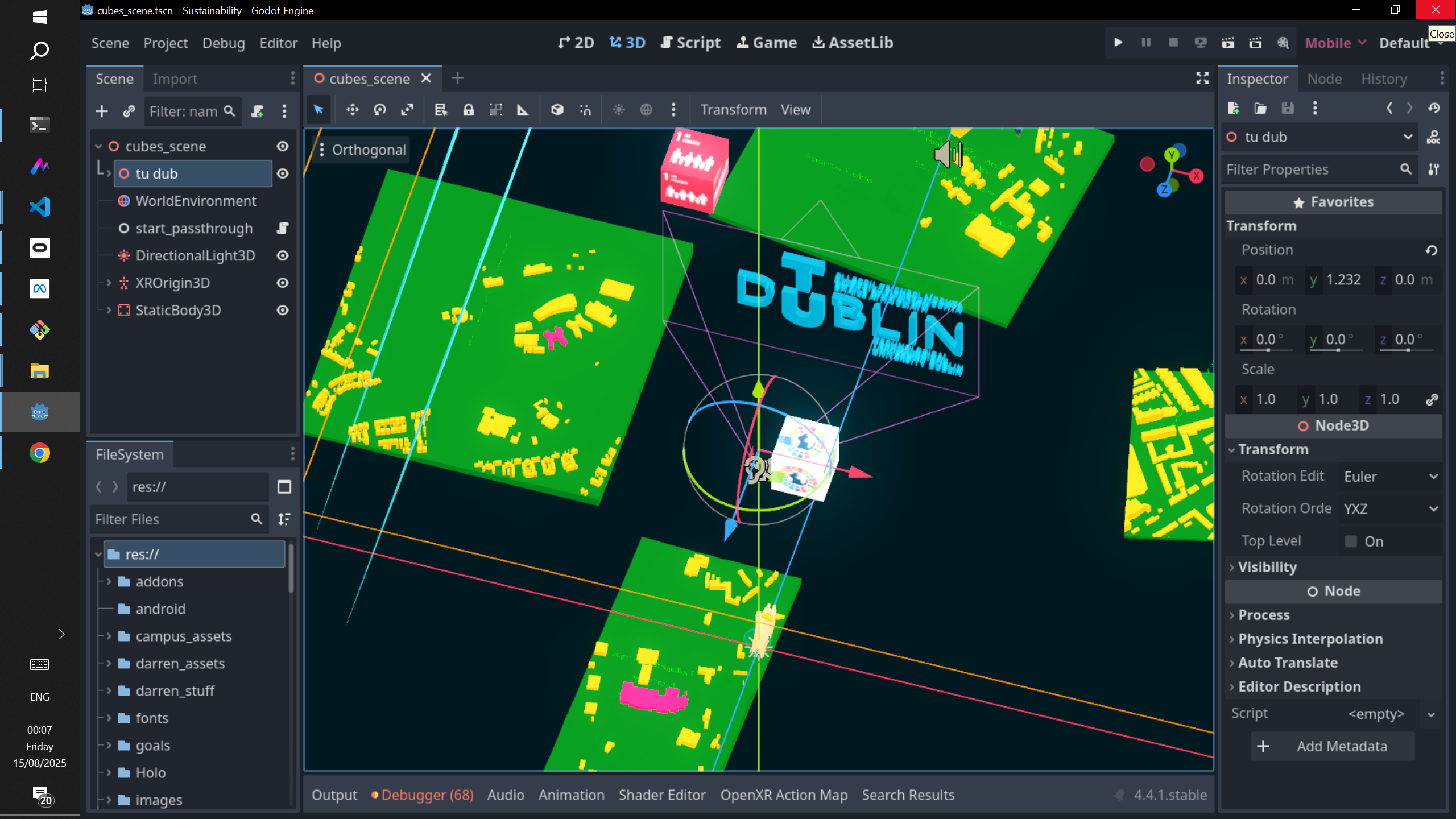Select the Scale mode tool

tap(407, 110)
